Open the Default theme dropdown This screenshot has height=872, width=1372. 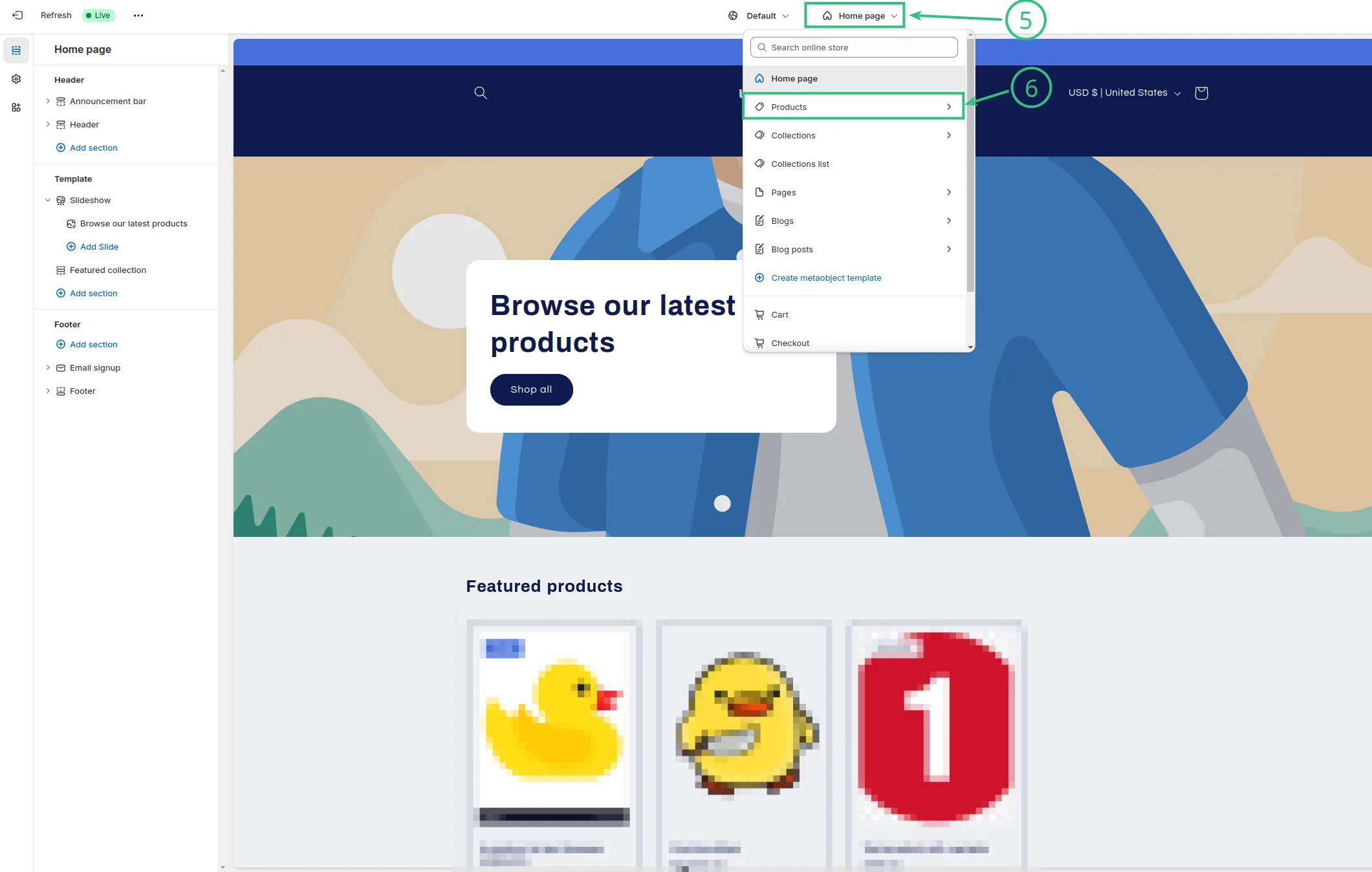(x=758, y=16)
